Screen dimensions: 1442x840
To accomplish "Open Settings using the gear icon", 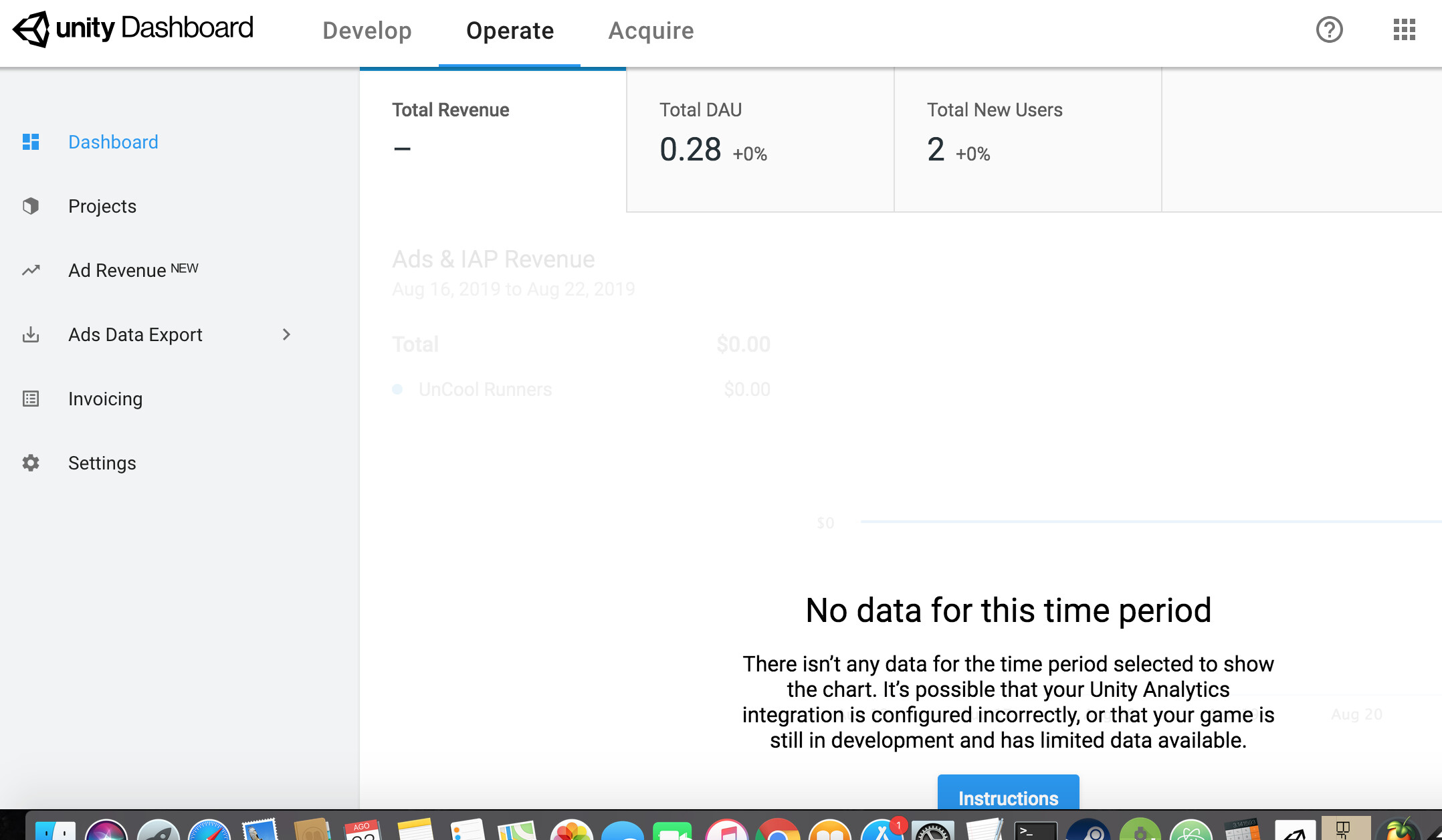I will (30, 463).
